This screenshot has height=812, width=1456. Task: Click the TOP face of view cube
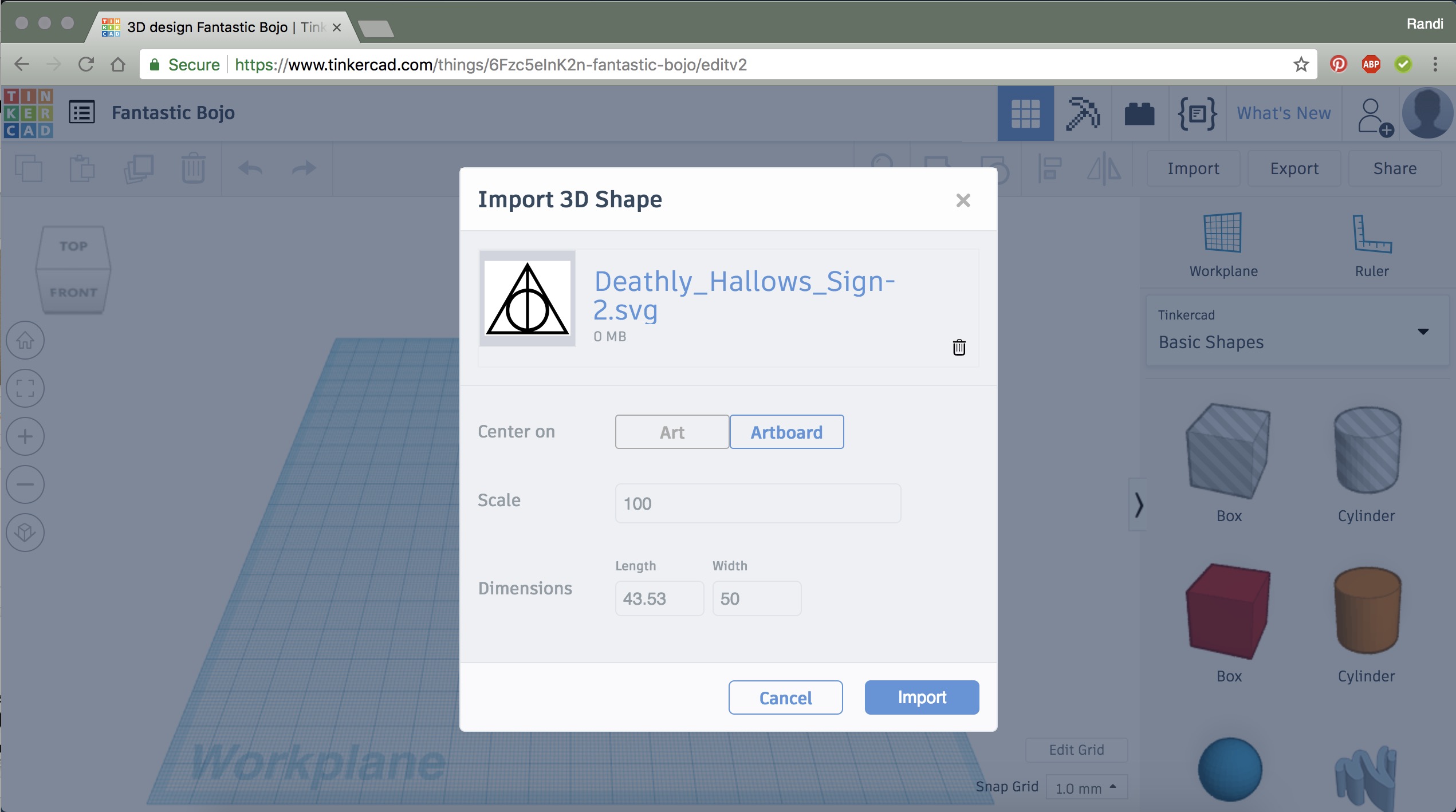pos(73,246)
